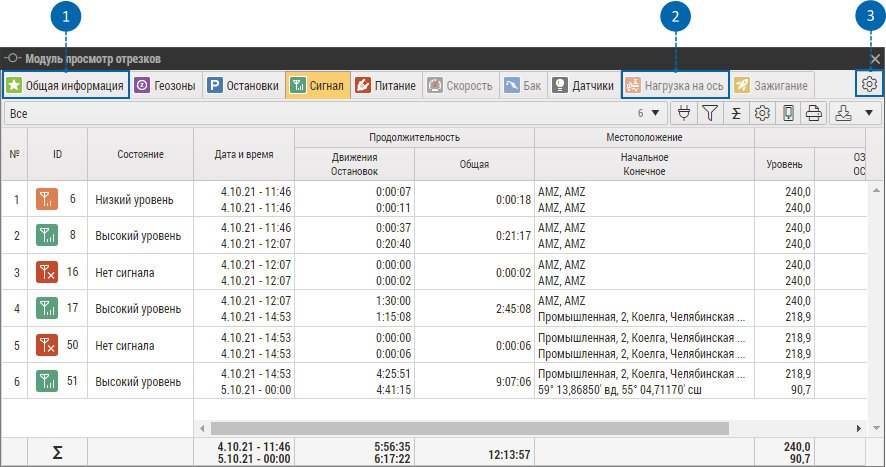Select the Сигнал tab
Image resolution: width=886 pixels, height=467 pixels.
[318, 85]
